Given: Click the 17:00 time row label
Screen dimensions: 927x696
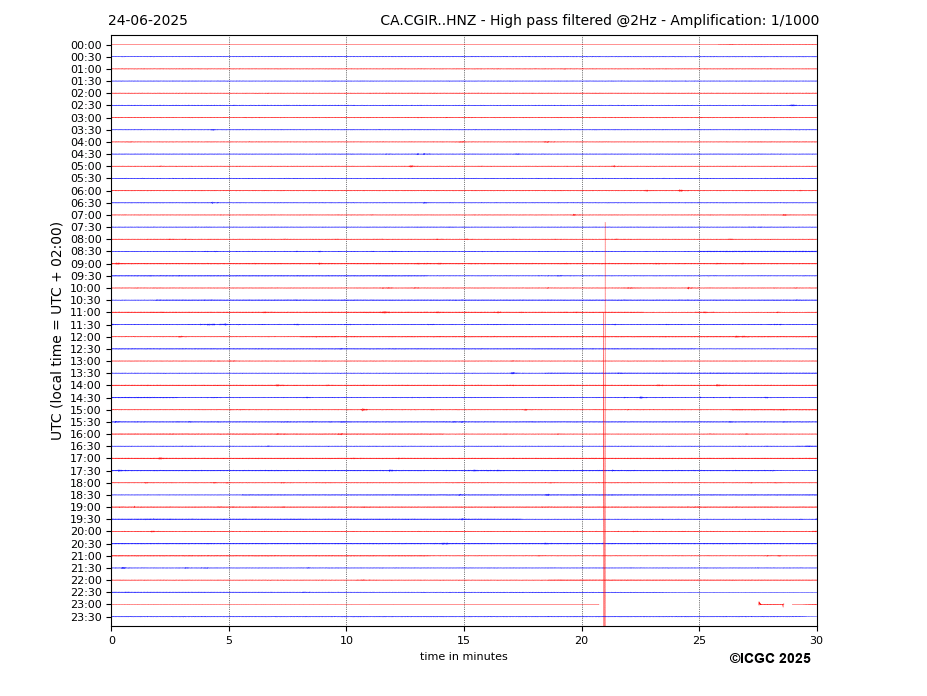Looking at the screenshot, I should [86, 459].
